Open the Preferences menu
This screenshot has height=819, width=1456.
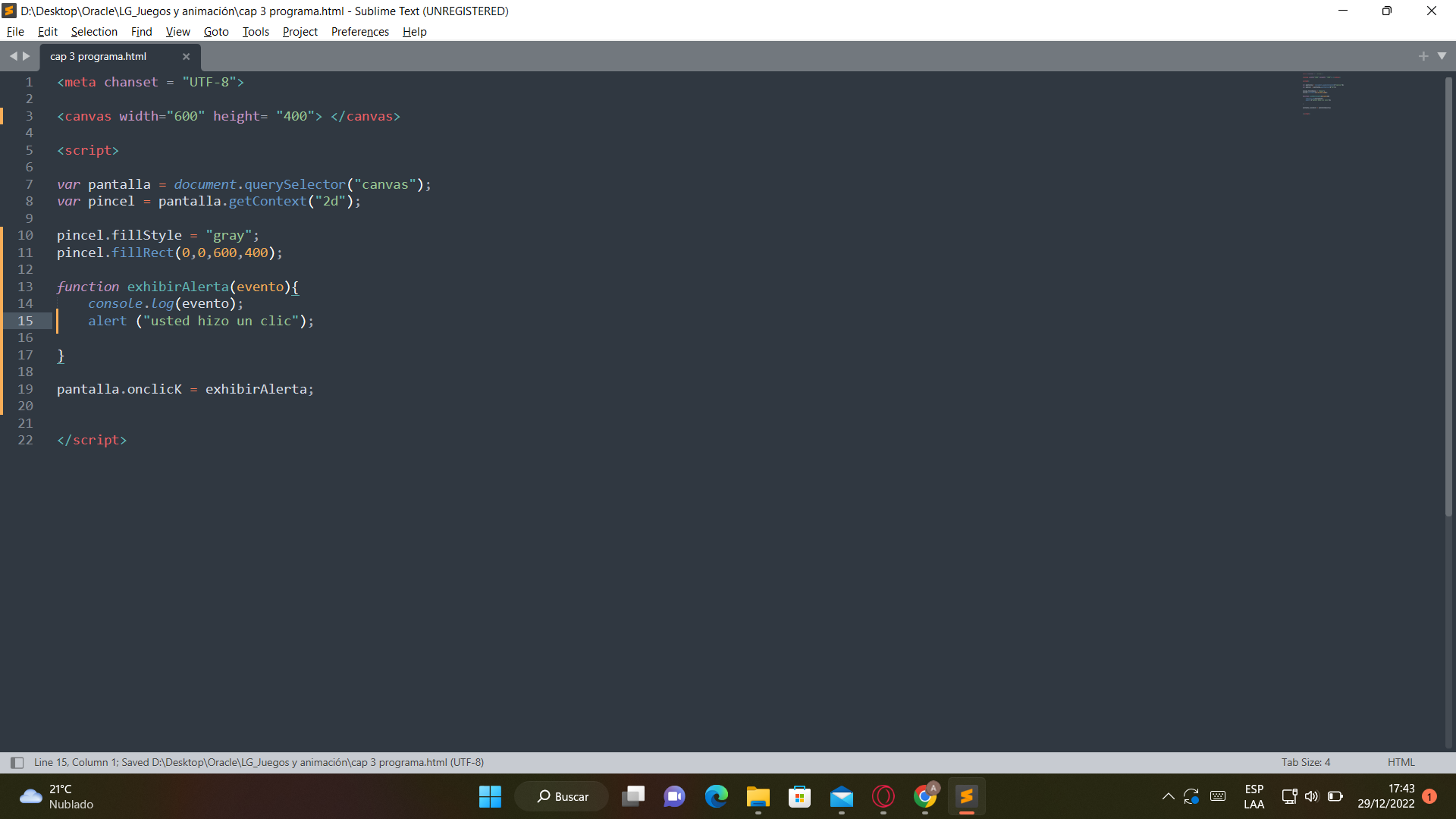[359, 32]
